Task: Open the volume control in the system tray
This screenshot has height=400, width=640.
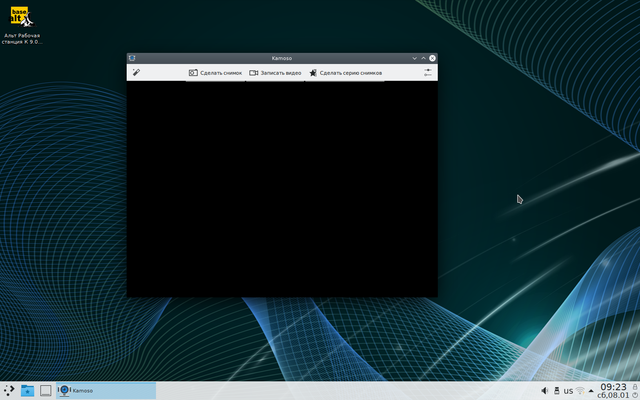Action: (x=544, y=391)
